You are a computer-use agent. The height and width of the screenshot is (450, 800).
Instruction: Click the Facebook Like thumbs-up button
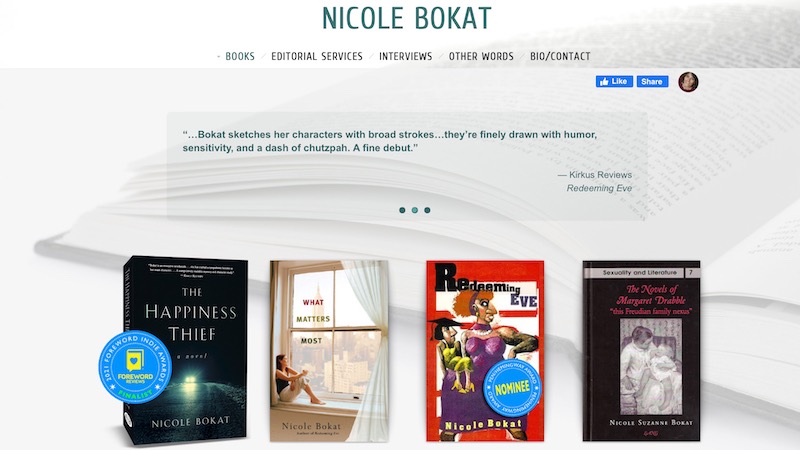[614, 82]
